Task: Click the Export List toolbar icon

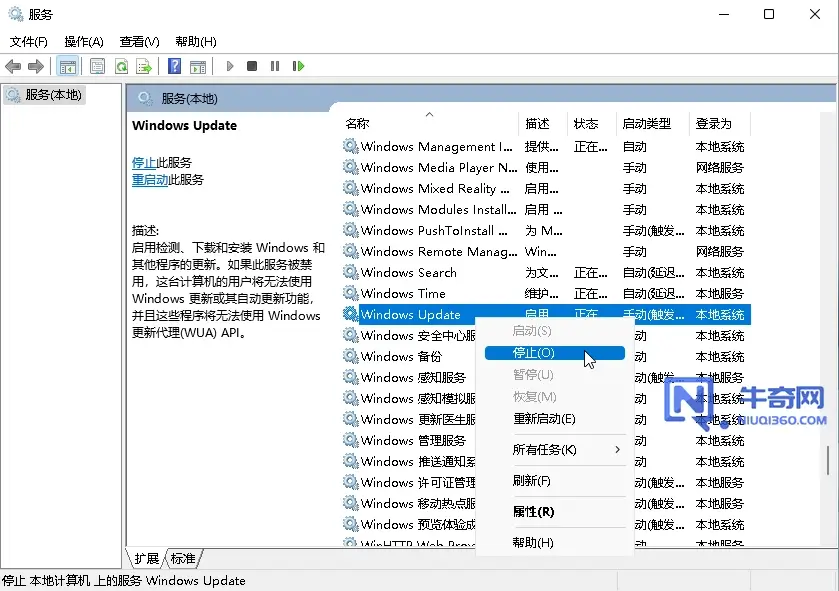Action: pyautogui.click(x=144, y=66)
